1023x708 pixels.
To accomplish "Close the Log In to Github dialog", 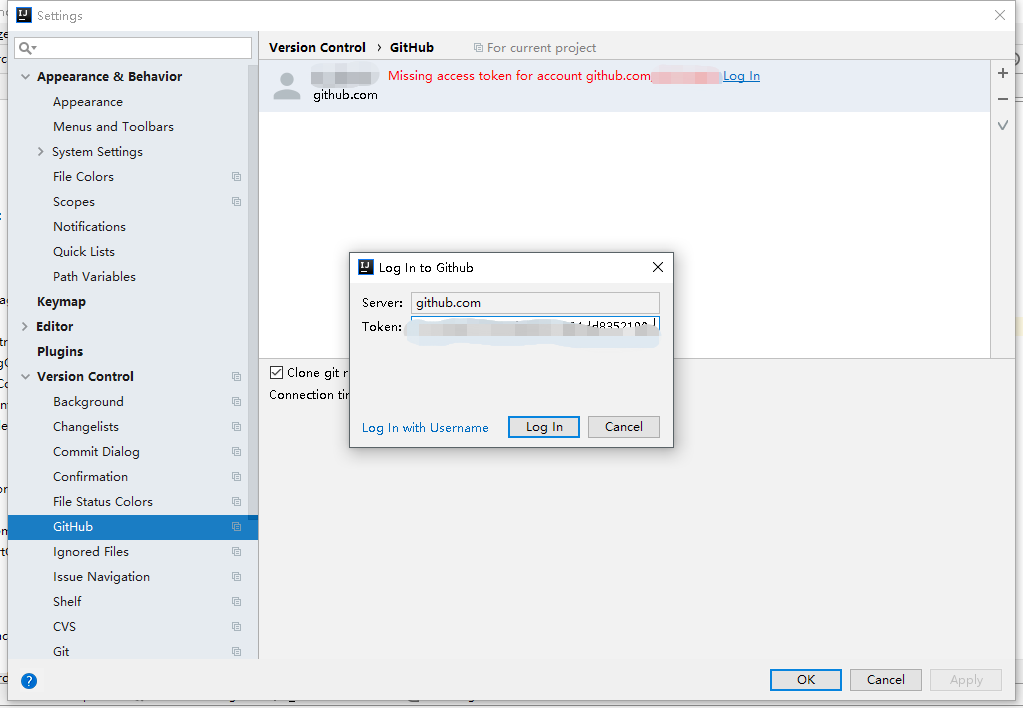I will pos(658,267).
